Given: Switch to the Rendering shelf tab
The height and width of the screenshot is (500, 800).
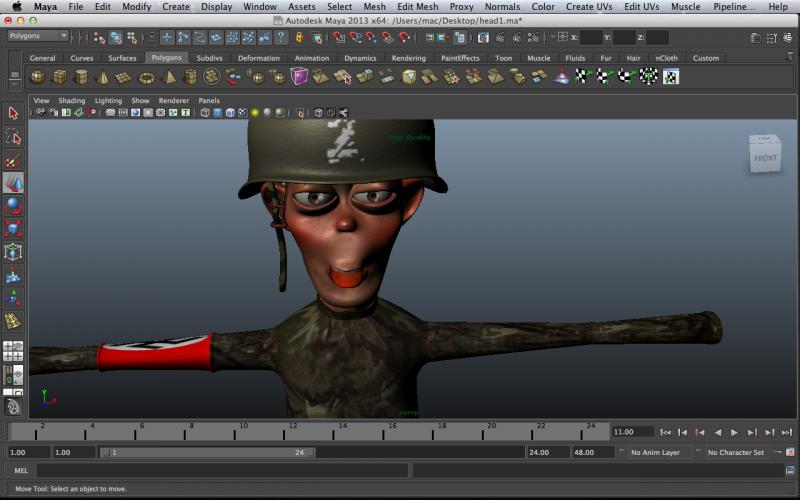Looking at the screenshot, I should pos(408,58).
